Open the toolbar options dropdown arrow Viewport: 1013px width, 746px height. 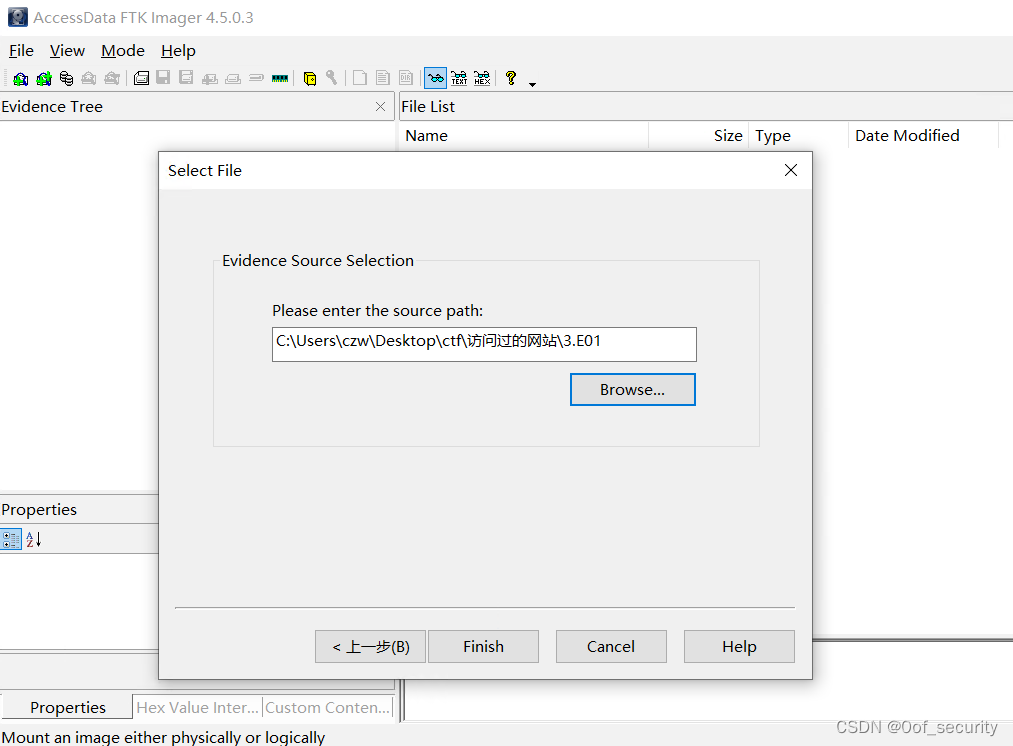[532, 85]
